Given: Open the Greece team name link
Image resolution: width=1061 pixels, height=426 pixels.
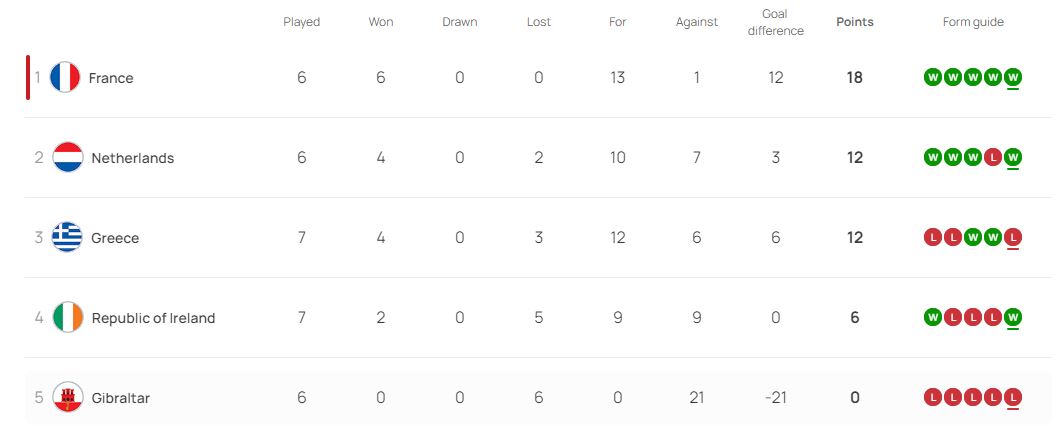Looking at the screenshot, I should pos(115,238).
